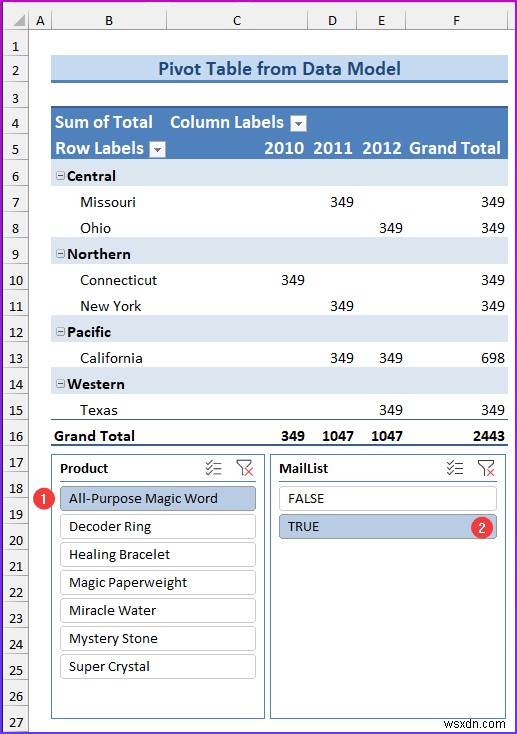Select FALSE in MailList slicer
The width and height of the screenshot is (517, 734).
click(x=388, y=499)
